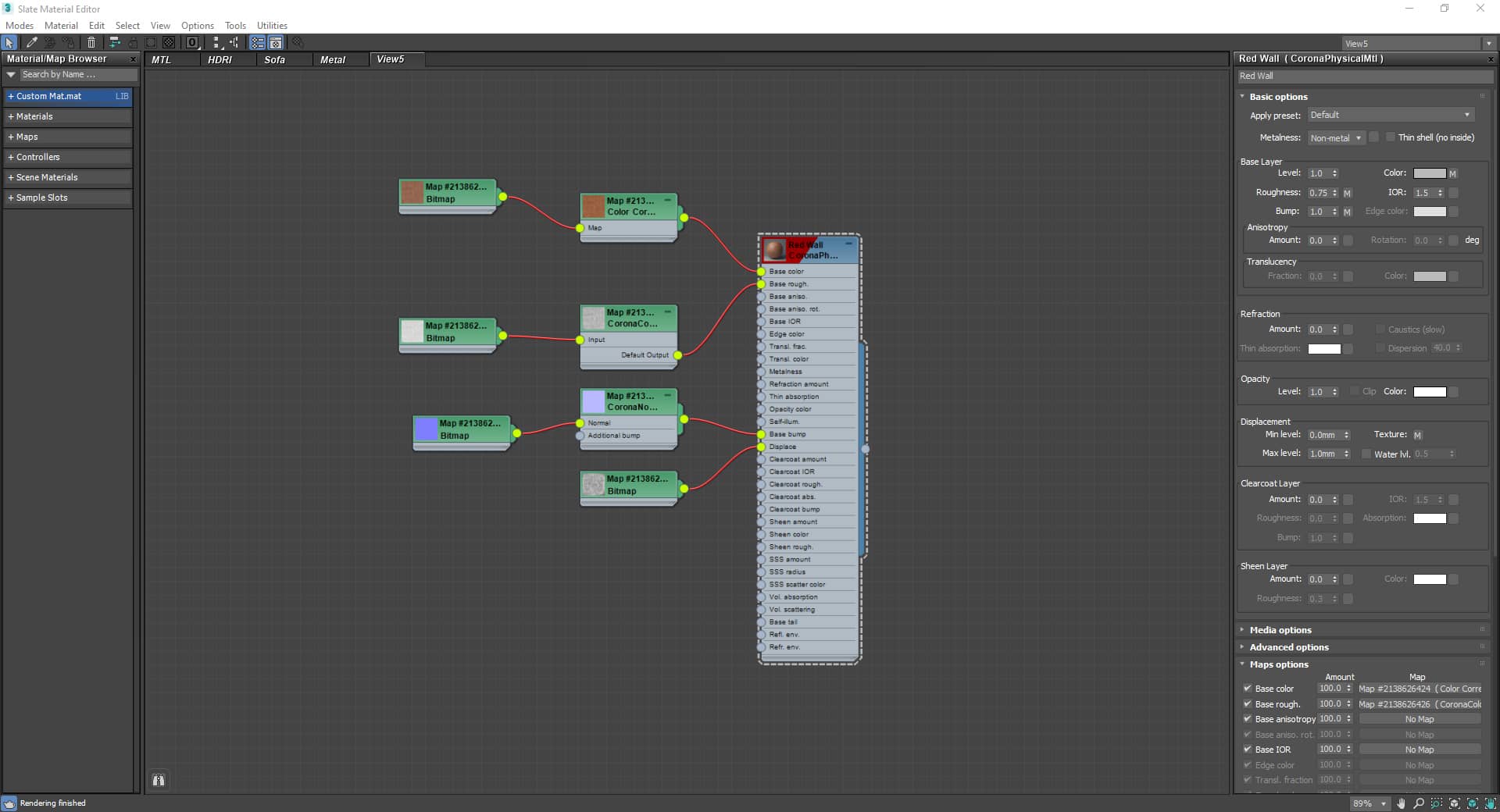The width and height of the screenshot is (1500, 812).
Task: Click the Delete Selected trash icon
Action: click(x=91, y=43)
